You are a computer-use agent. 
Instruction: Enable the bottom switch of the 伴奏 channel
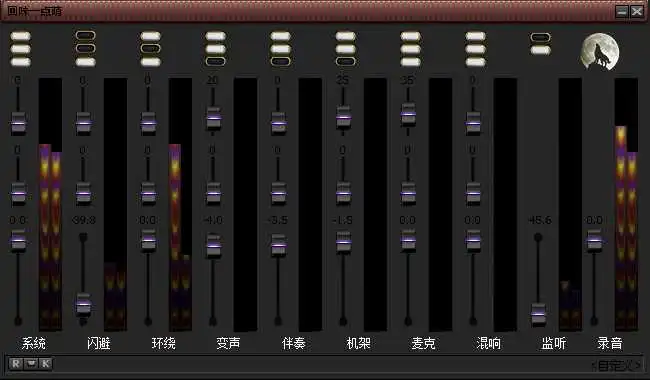click(x=281, y=61)
